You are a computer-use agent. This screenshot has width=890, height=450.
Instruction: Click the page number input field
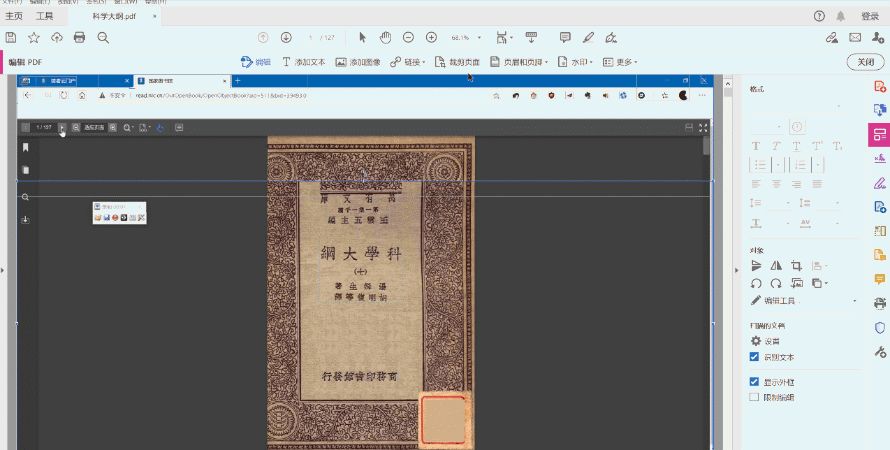(310, 37)
